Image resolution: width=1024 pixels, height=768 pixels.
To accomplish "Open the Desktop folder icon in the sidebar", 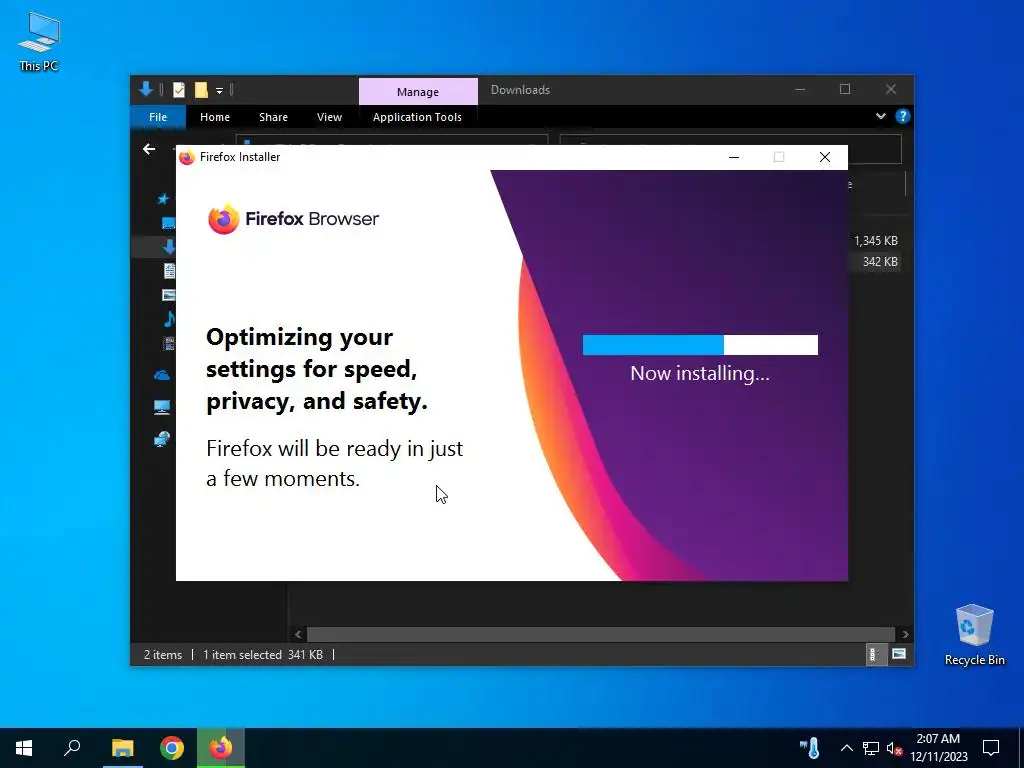I will [168, 223].
